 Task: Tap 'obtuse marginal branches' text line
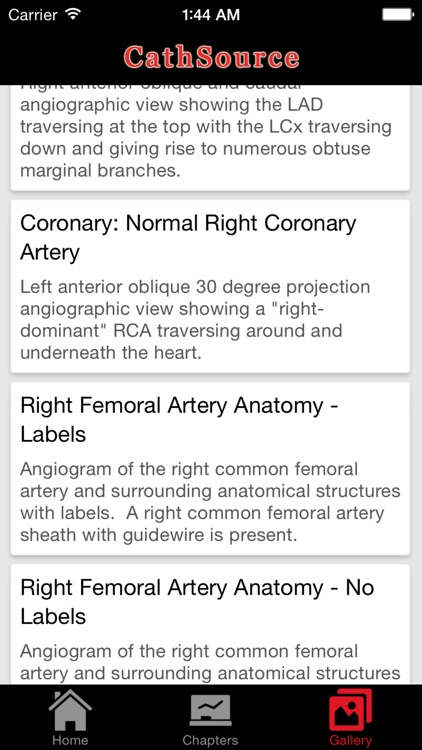coord(100,171)
